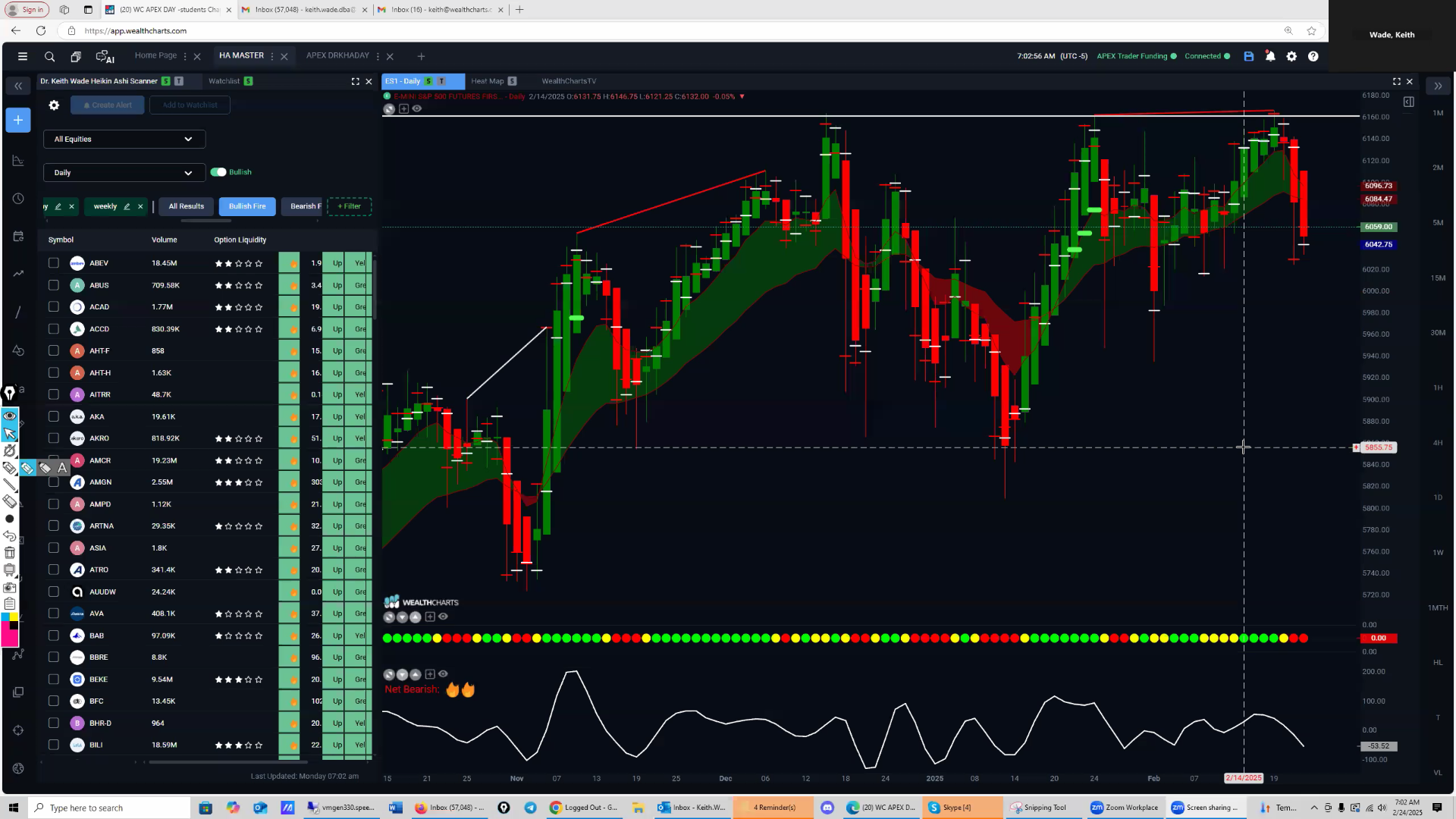Open the Heat Map tab
Screen dimensions: 1456x819
tap(487, 81)
